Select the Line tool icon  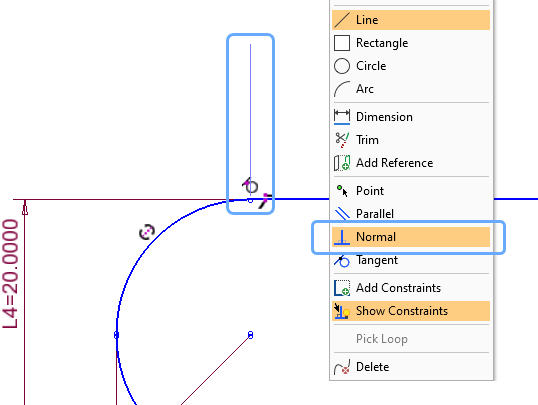[x=342, y=20]
